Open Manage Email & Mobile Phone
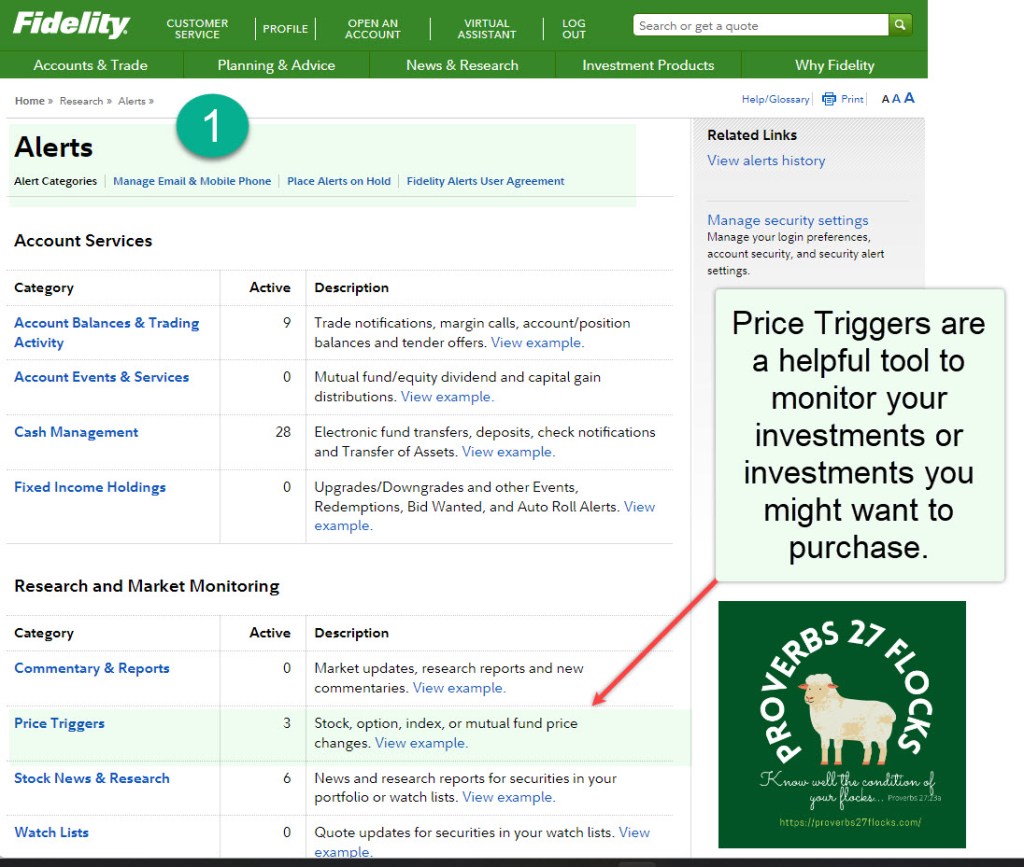This screenshot has width=1024, height=867. [192, 181]
